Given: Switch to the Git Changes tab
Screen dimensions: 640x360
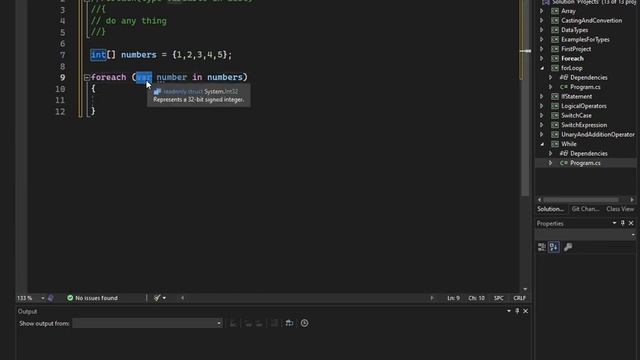Looking at the screenshot, I should [x=585, y=209].
